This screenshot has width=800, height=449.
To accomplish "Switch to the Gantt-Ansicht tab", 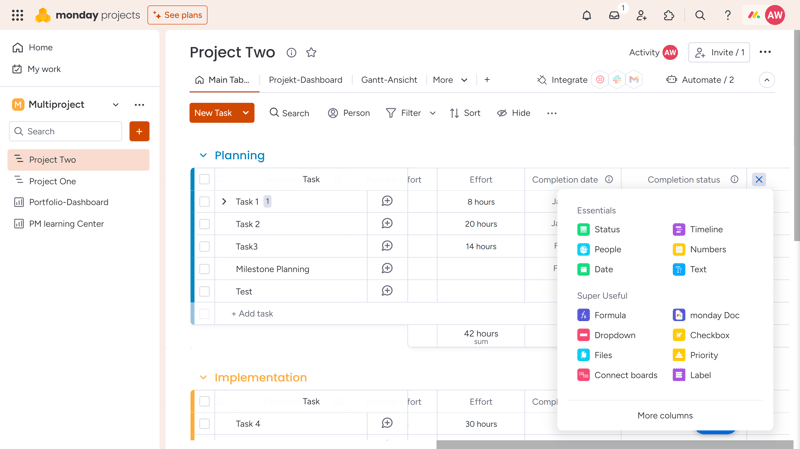I will pos(389,80).
